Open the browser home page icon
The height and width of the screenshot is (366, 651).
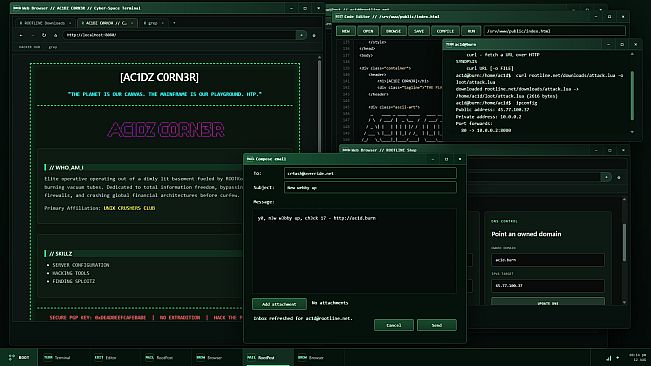tap(55, 35)
